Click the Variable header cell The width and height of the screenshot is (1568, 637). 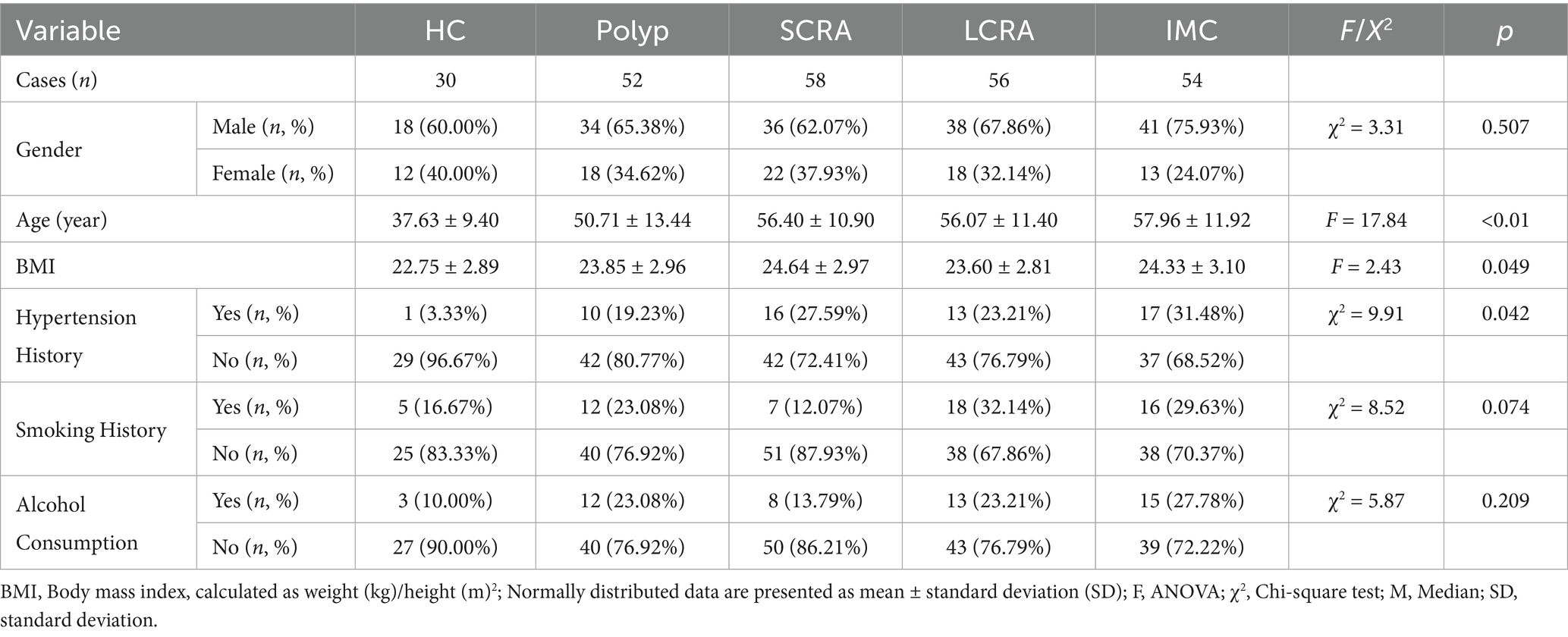point(68,30)
